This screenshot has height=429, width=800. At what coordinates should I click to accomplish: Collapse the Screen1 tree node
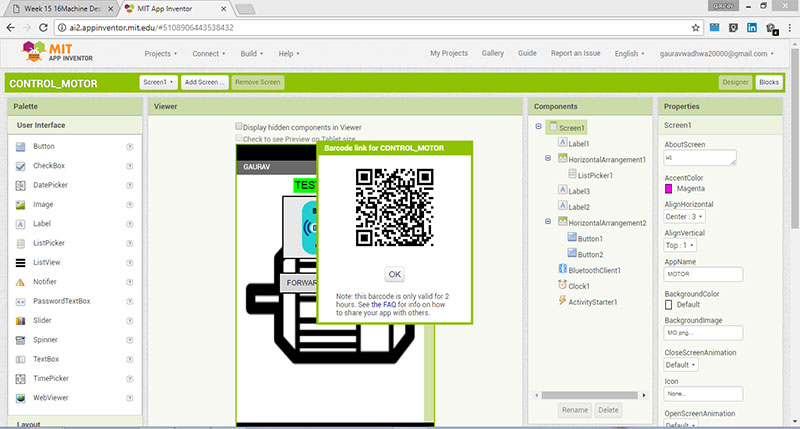coord(538,126)
